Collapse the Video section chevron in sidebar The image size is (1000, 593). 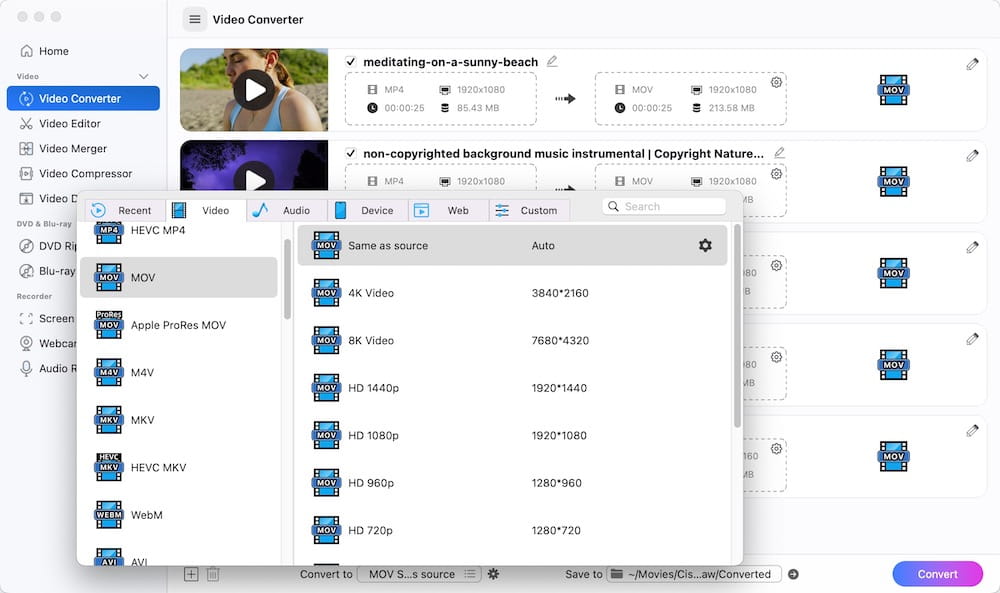coord(143,77)
